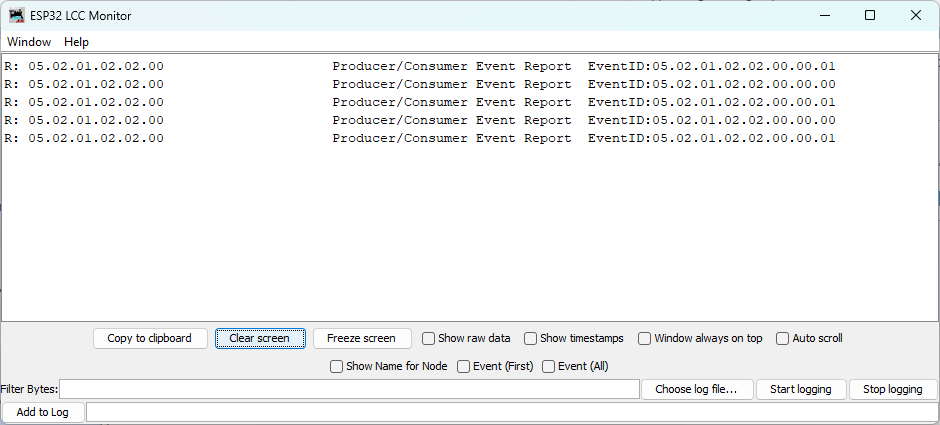Focus the Filter Bytes input field

(x=350, y=389)
